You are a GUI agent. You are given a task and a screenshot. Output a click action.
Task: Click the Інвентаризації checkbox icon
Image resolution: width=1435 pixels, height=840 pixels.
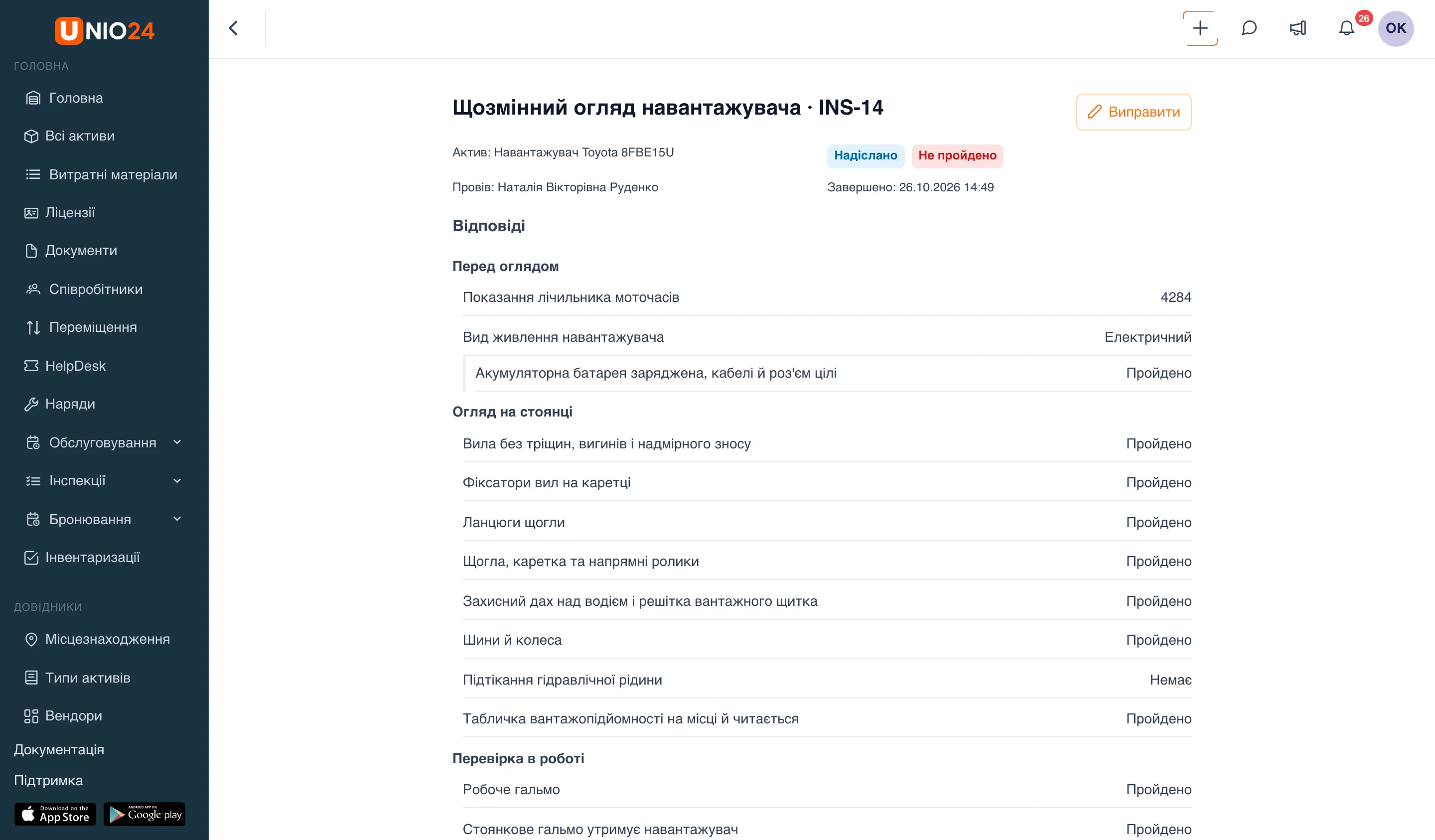pos(31,558)
